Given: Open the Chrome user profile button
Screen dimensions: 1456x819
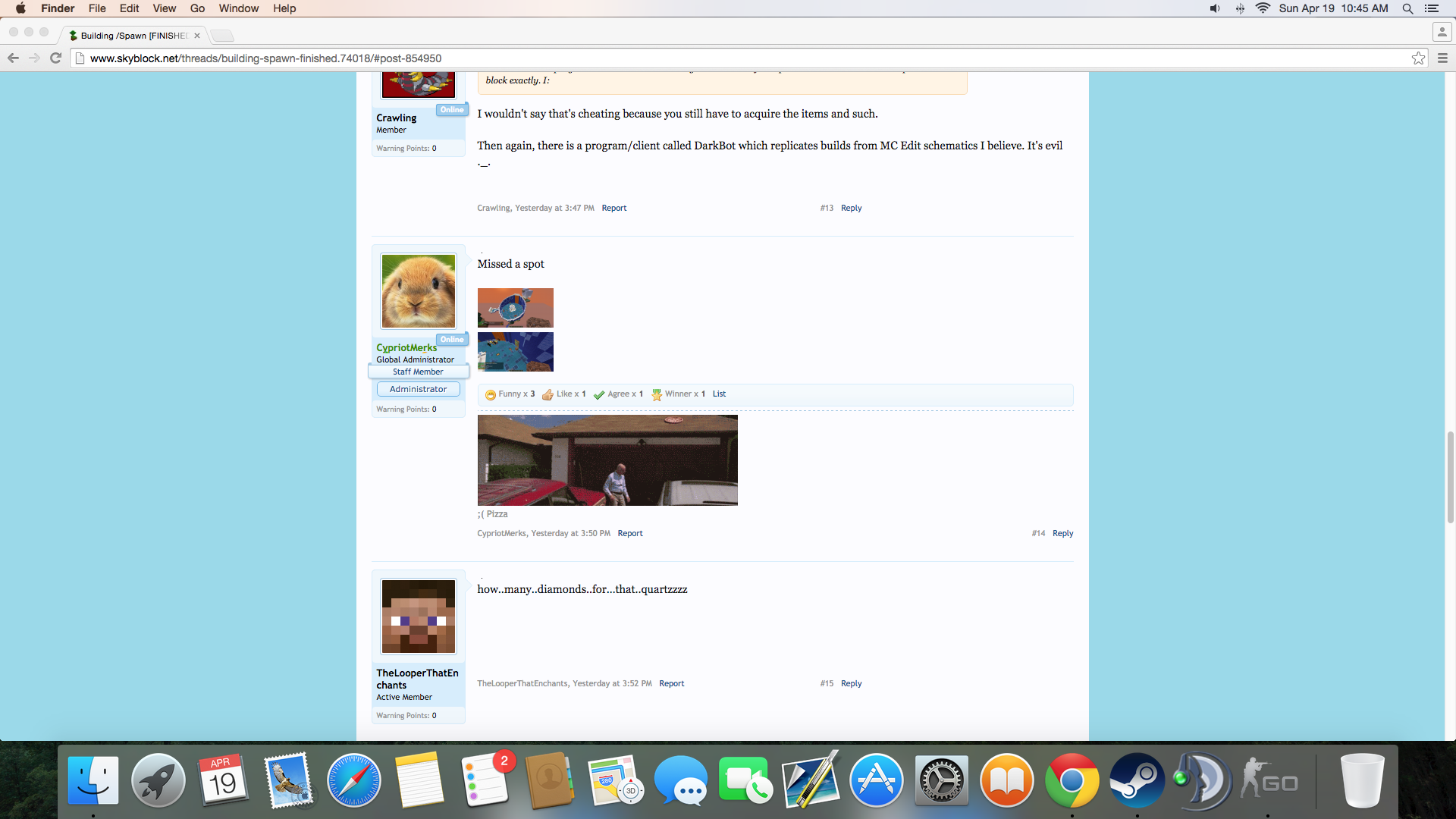Looking at the screenshot, I should tap(1442, 32).
